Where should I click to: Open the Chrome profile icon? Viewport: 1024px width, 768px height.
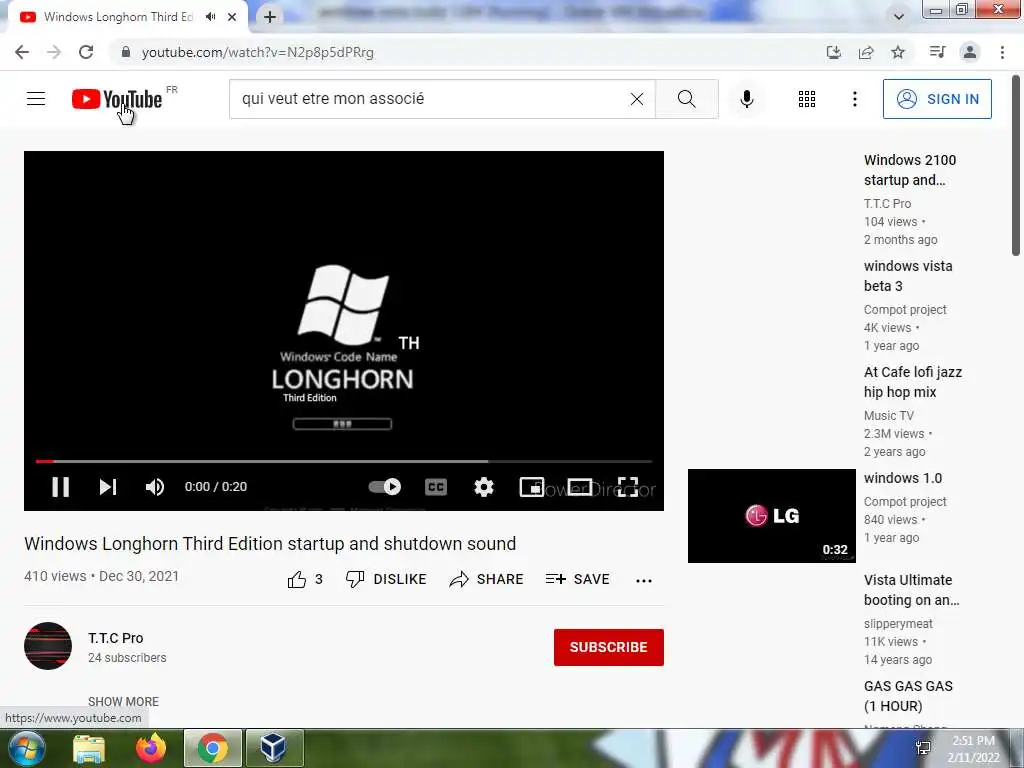[x=970, y=52]
